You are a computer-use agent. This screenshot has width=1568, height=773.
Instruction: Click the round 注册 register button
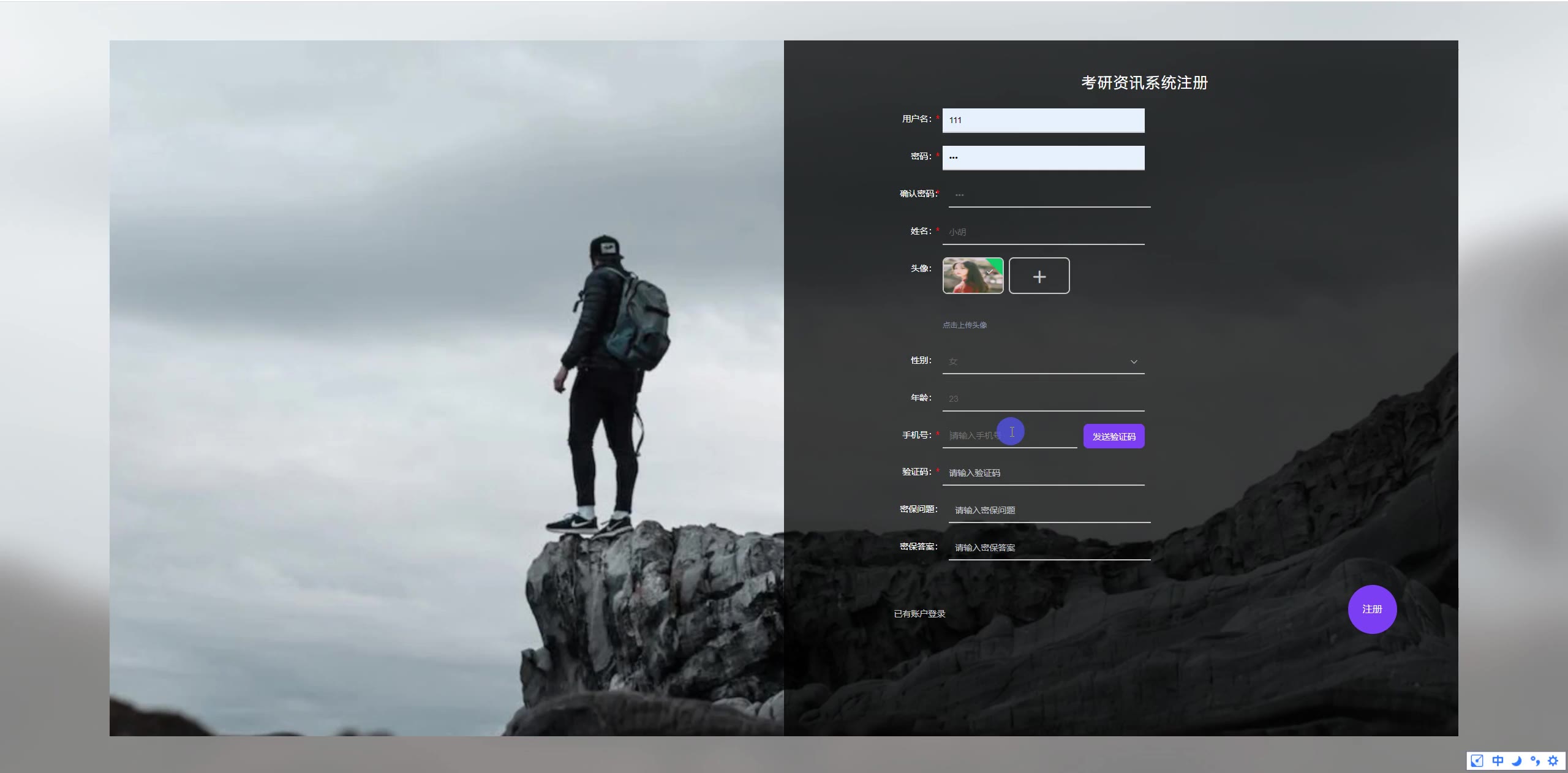1372,609
